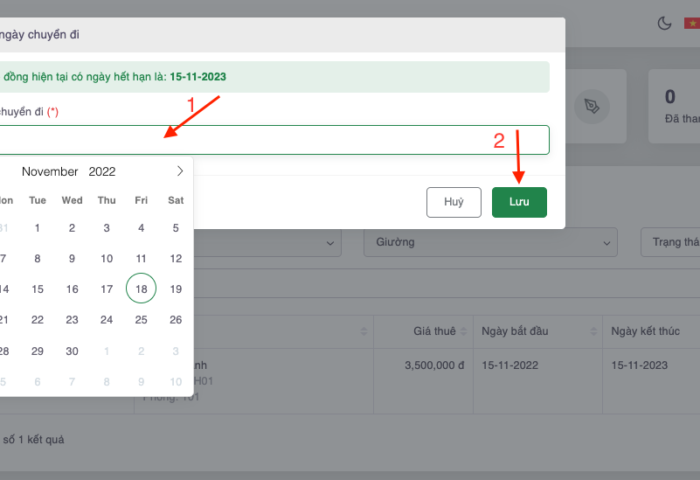
Task: Pick November 25 on the date picker
Action: click(x=141, y=320)
